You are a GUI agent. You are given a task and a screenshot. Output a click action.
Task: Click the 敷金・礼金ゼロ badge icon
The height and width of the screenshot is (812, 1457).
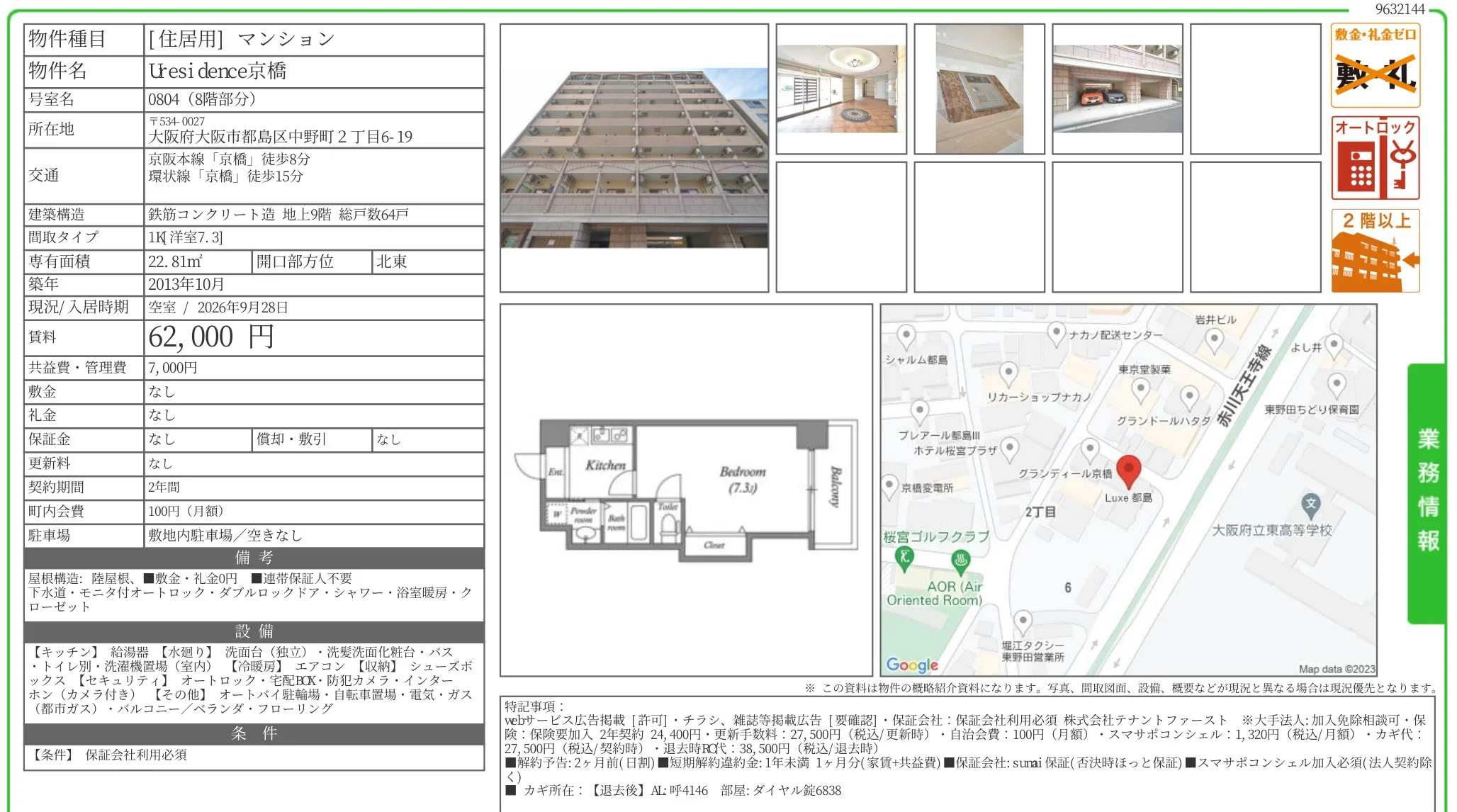[1375, 65]
